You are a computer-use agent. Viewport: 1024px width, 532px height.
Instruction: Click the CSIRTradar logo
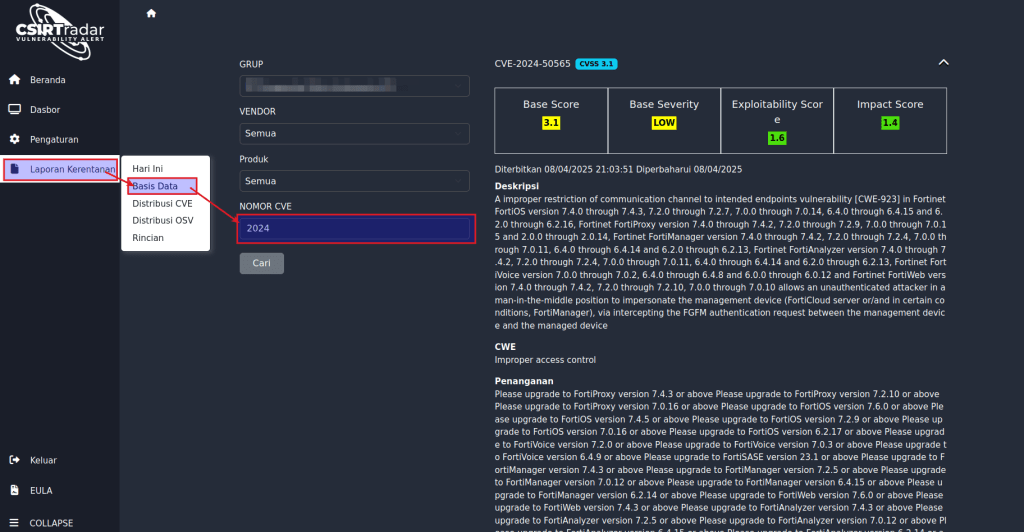pos(59,31)
